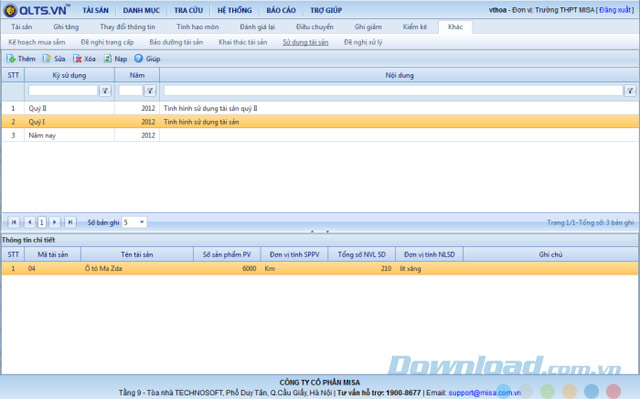Open the DANH MỤC menu

[141, 10]
